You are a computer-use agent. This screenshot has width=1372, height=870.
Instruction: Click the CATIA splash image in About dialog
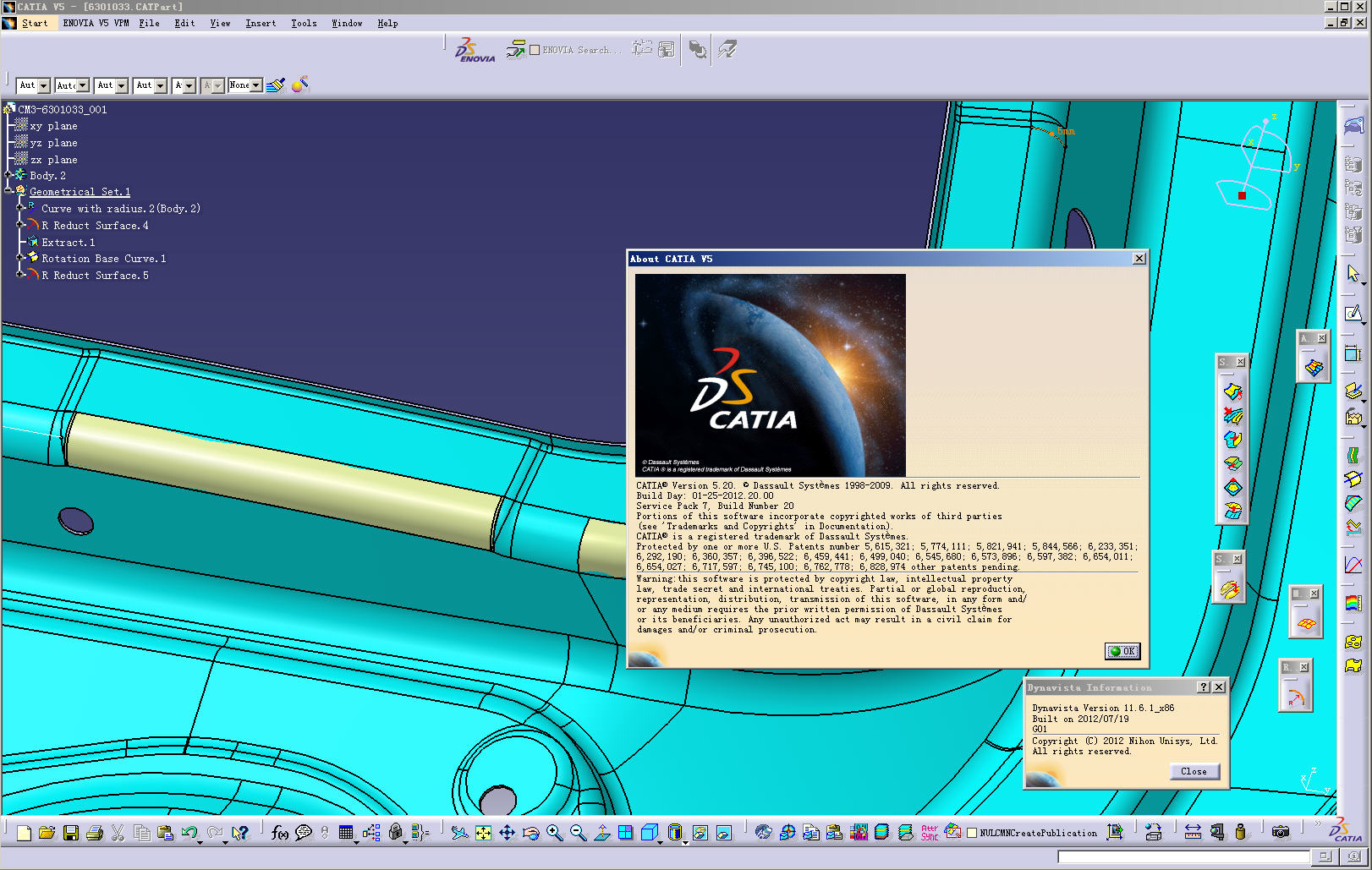point(770,375)
